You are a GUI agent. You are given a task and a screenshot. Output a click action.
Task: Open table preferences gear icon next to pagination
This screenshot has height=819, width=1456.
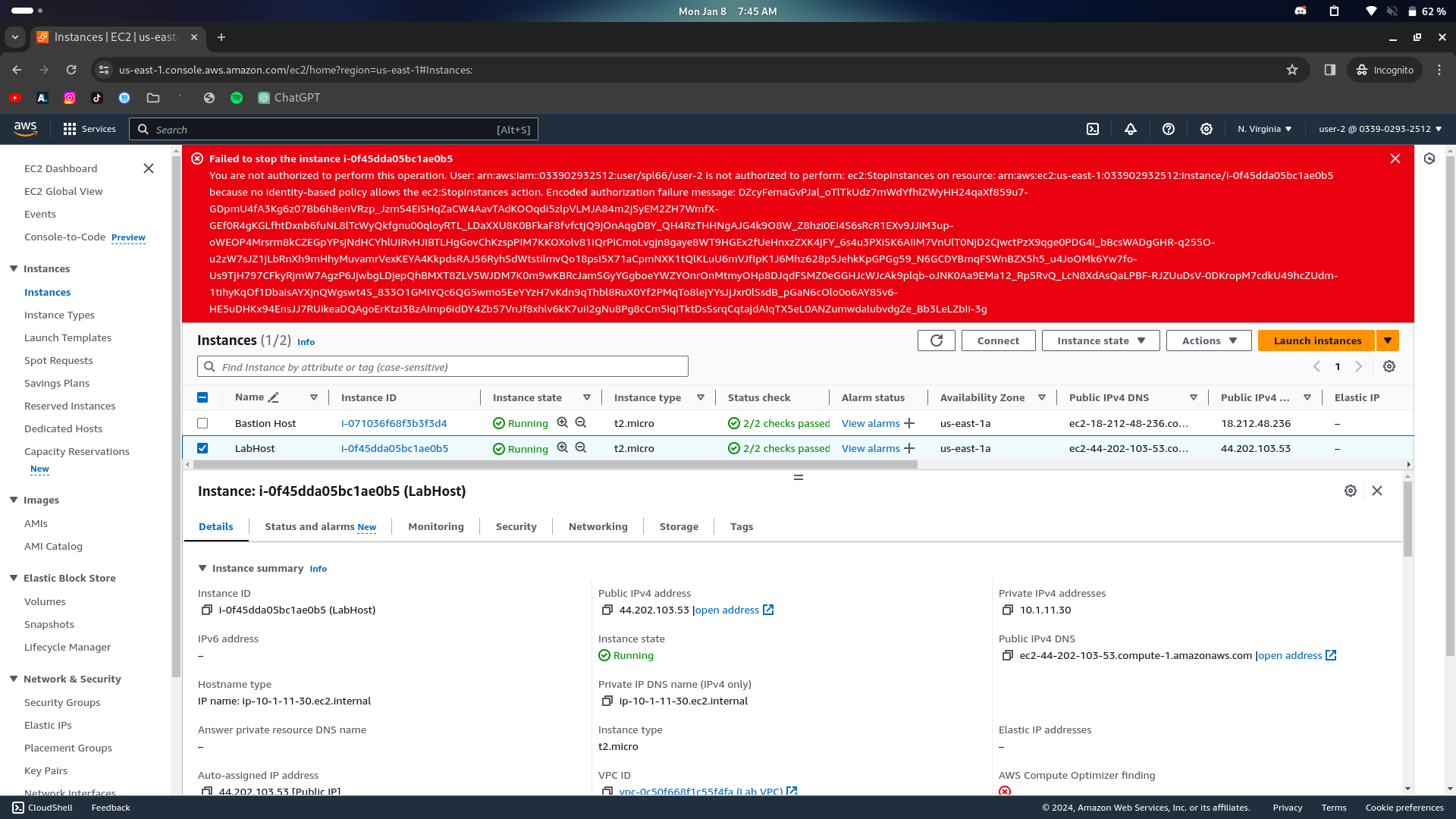1389,366
